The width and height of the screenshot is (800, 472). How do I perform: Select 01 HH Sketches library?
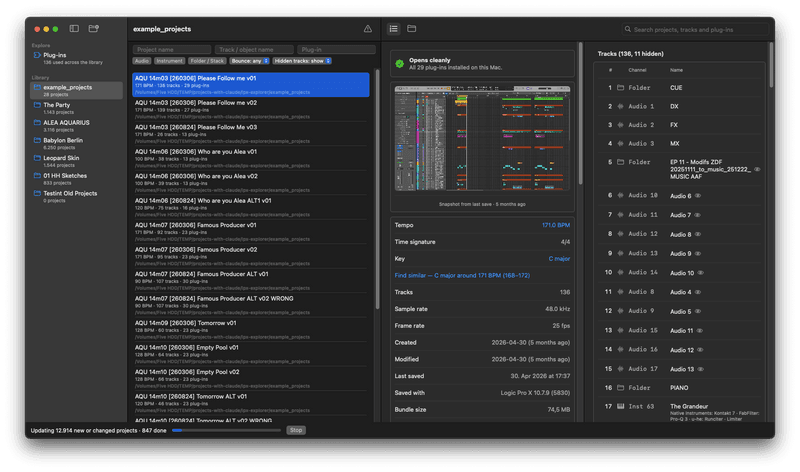(77, 179)
